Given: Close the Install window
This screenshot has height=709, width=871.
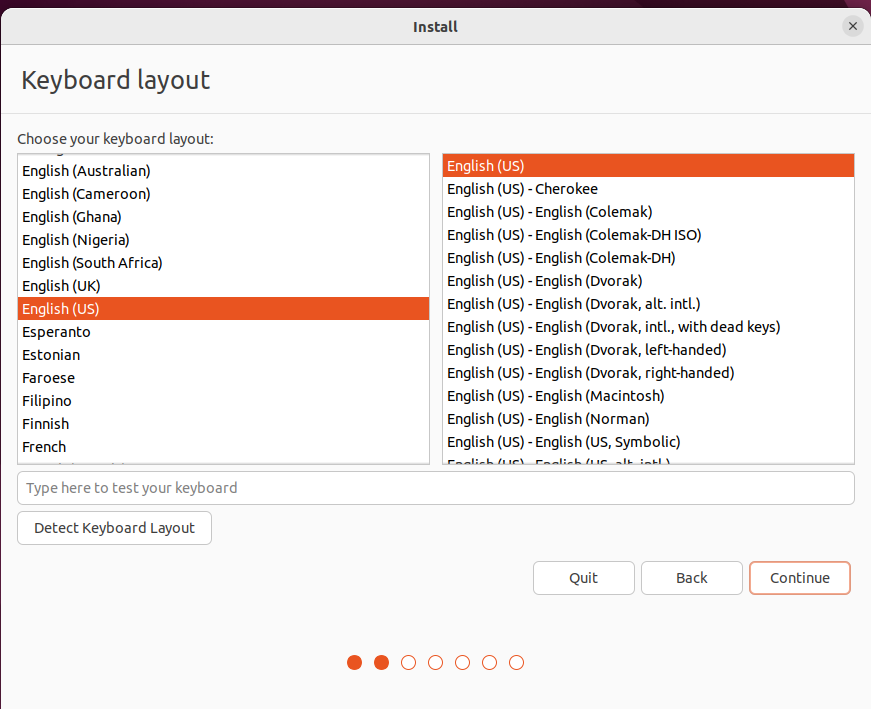Looking at the screenshot, I should [x=852, y=27].
